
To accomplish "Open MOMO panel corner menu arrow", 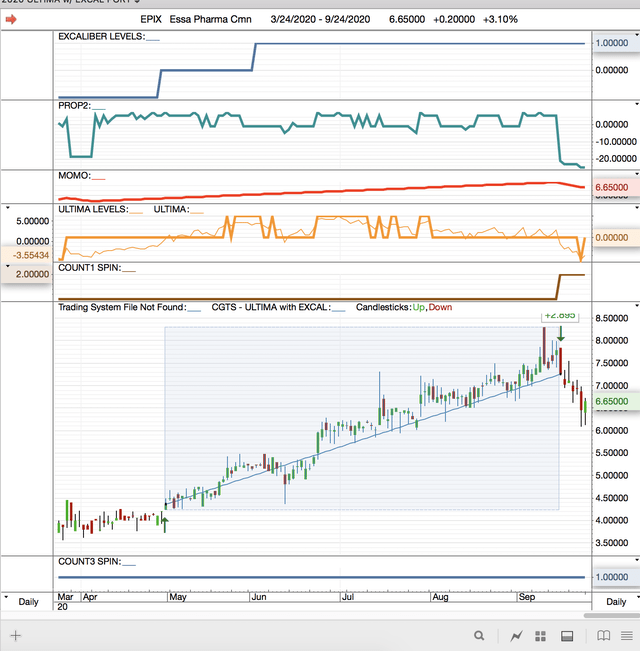I will click(x=637, y=174).
